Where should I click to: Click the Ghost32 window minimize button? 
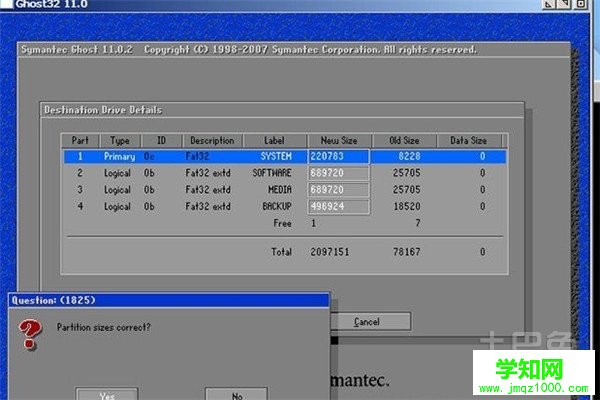(x=549, y=4)
